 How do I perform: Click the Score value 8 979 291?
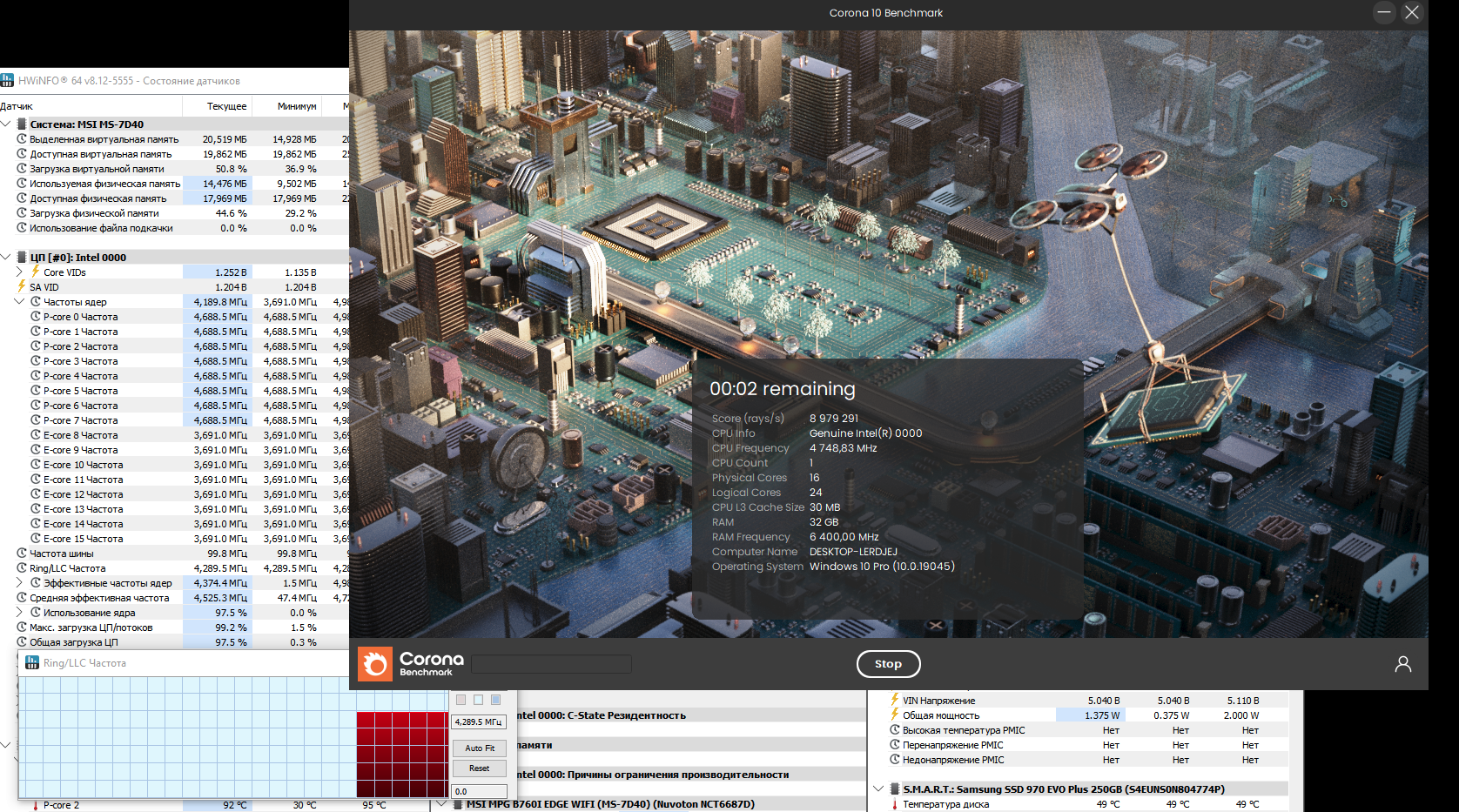[x=834, y=419]
